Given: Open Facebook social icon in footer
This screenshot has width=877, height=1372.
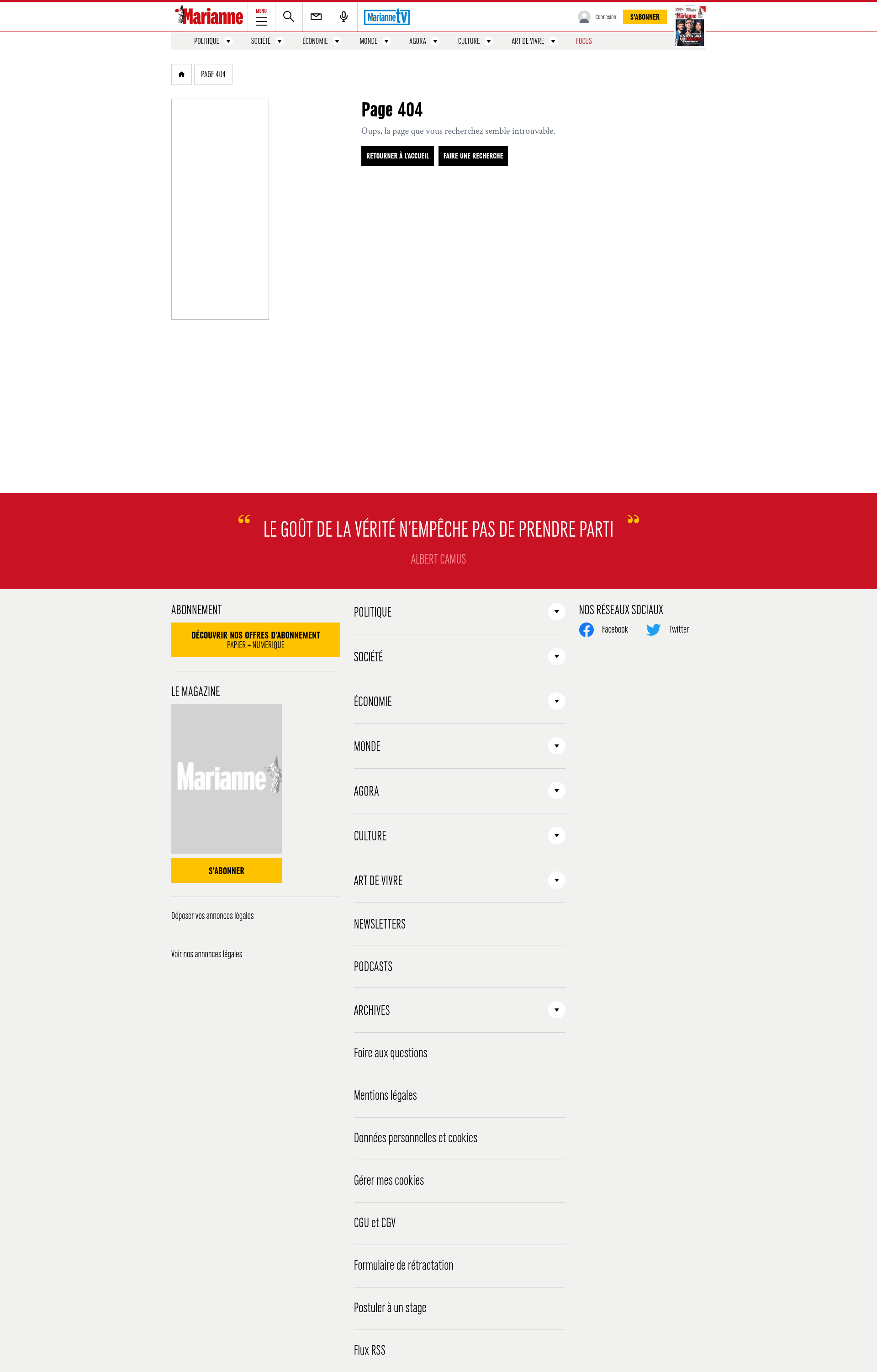Looking at the screenshot, I should click(x=586, y=629).
